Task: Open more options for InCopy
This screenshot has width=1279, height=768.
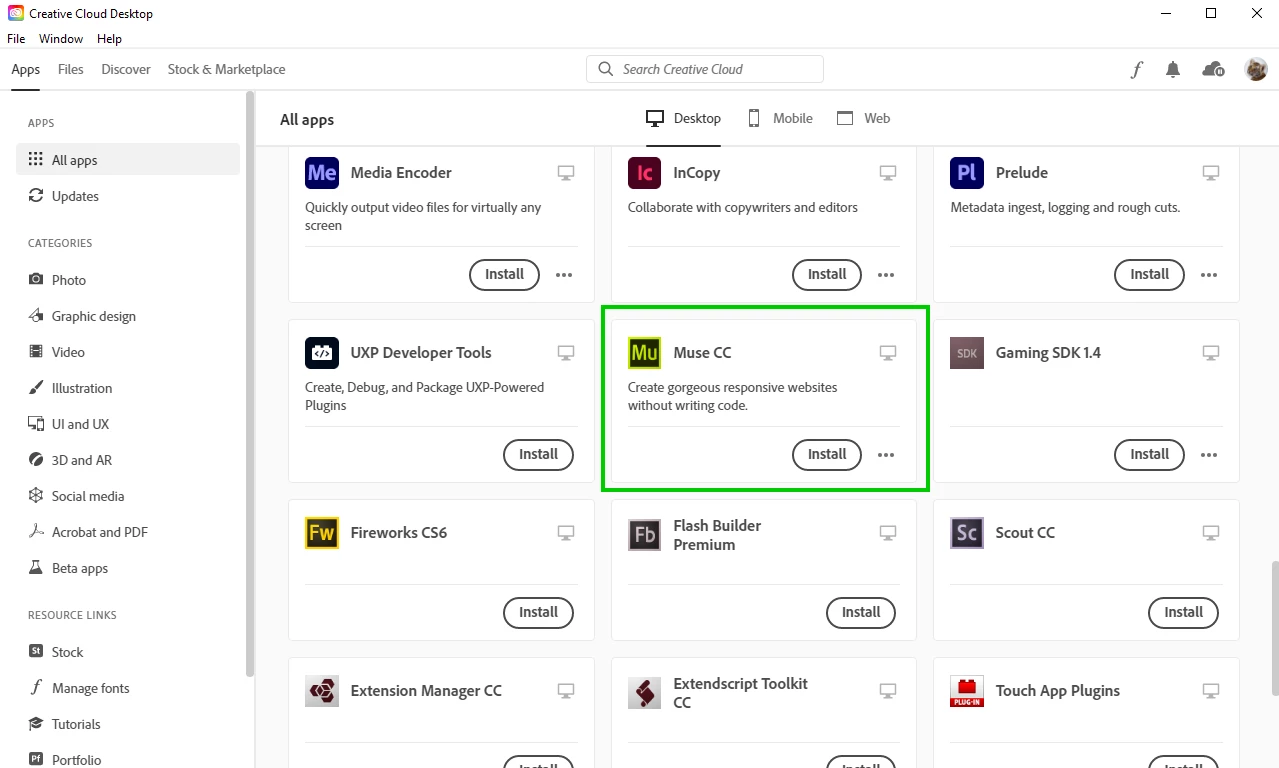Action: pos(886,275)
